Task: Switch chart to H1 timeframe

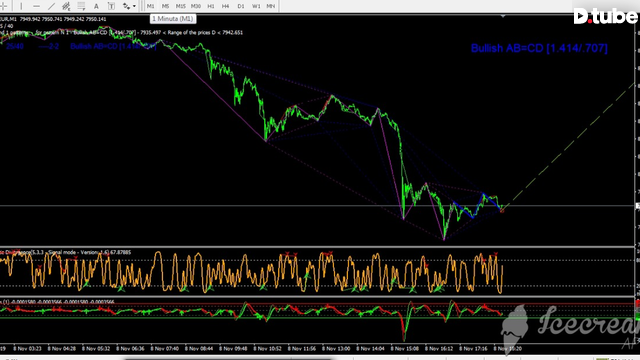Action: click(211, 6)
